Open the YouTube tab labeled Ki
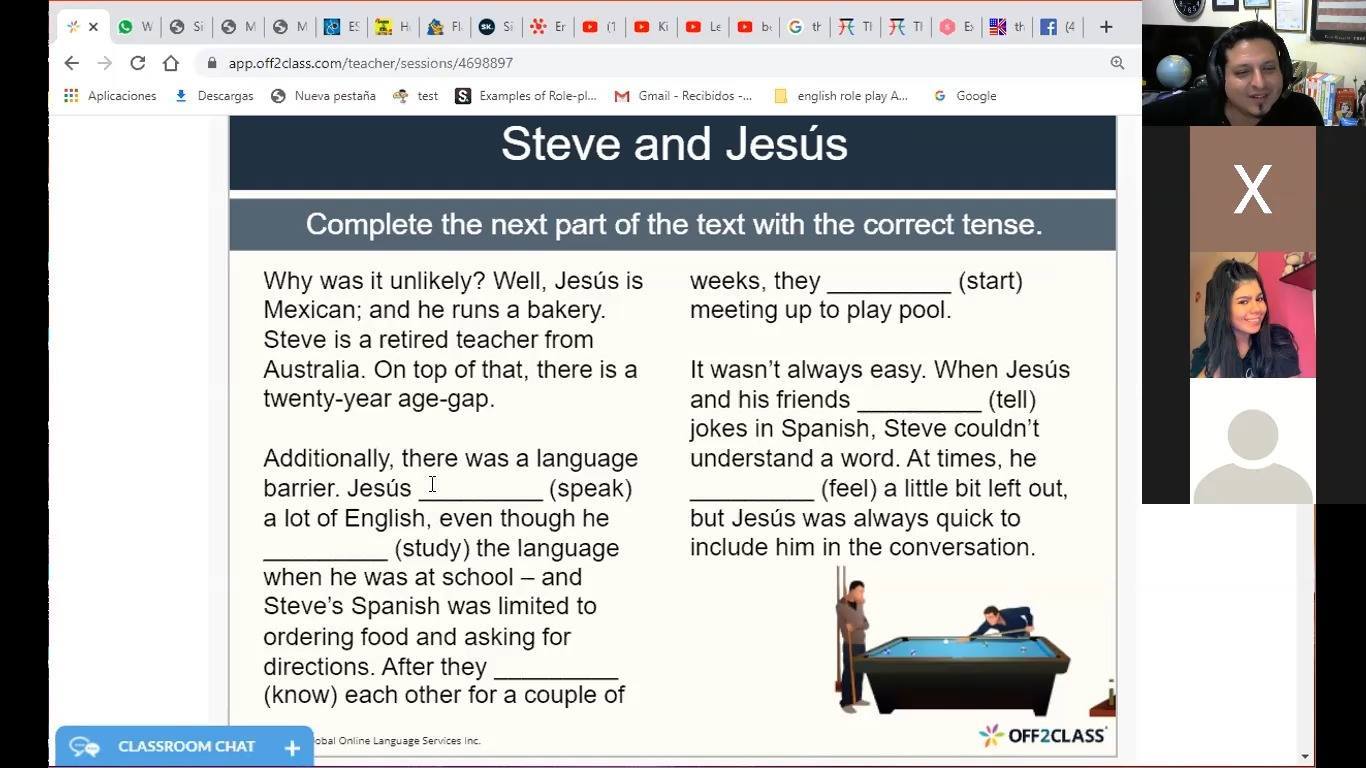The image size is (1366, 768). pos(651,27)
